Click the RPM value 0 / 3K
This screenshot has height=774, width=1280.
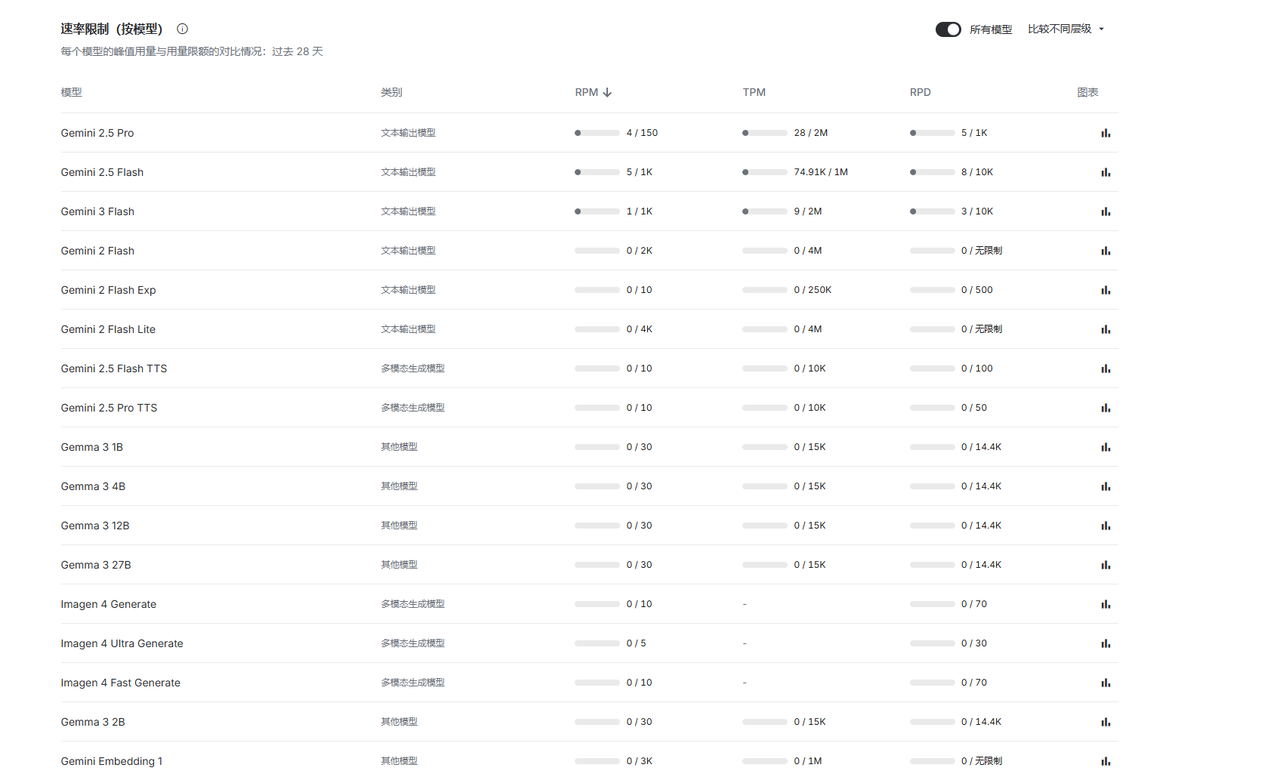coord(639,761)
